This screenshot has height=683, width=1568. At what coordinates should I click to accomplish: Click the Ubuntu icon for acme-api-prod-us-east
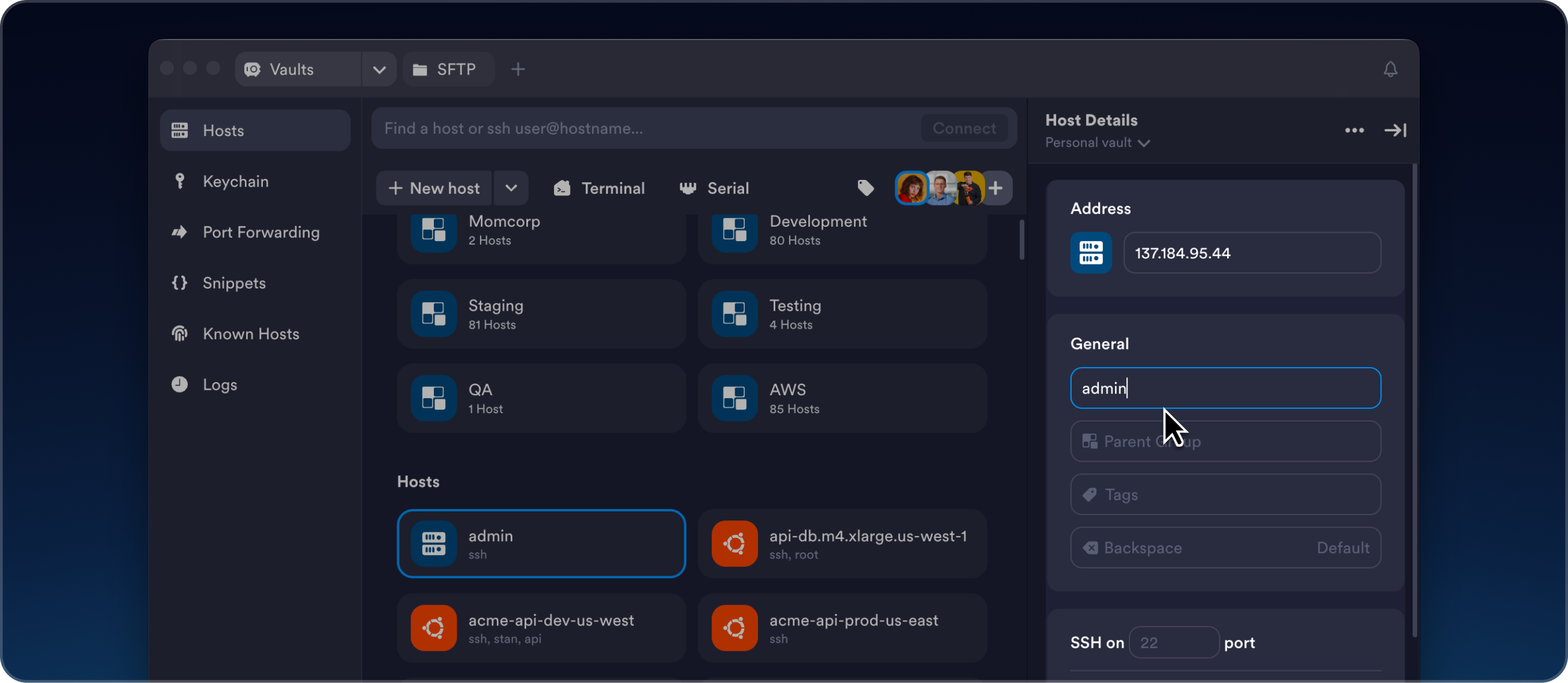pyautogui.click(x=734, y=628)
